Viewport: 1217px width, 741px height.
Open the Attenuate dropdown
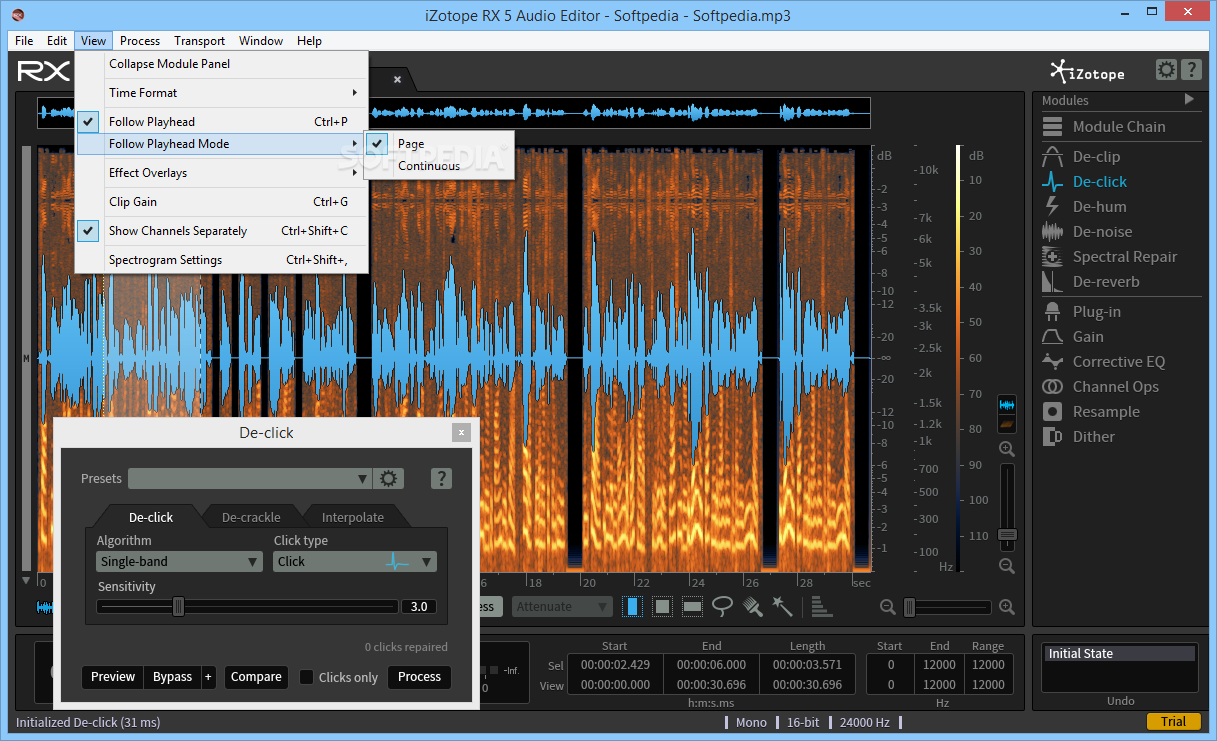562,607
